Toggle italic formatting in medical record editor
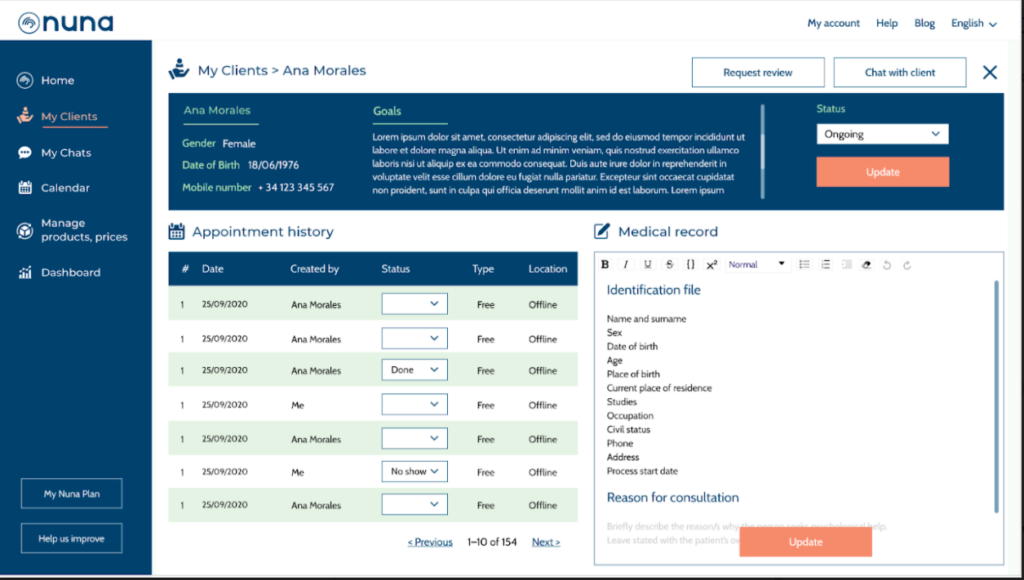This screenshot has width=1024, height=580. (x=626, y=265)
